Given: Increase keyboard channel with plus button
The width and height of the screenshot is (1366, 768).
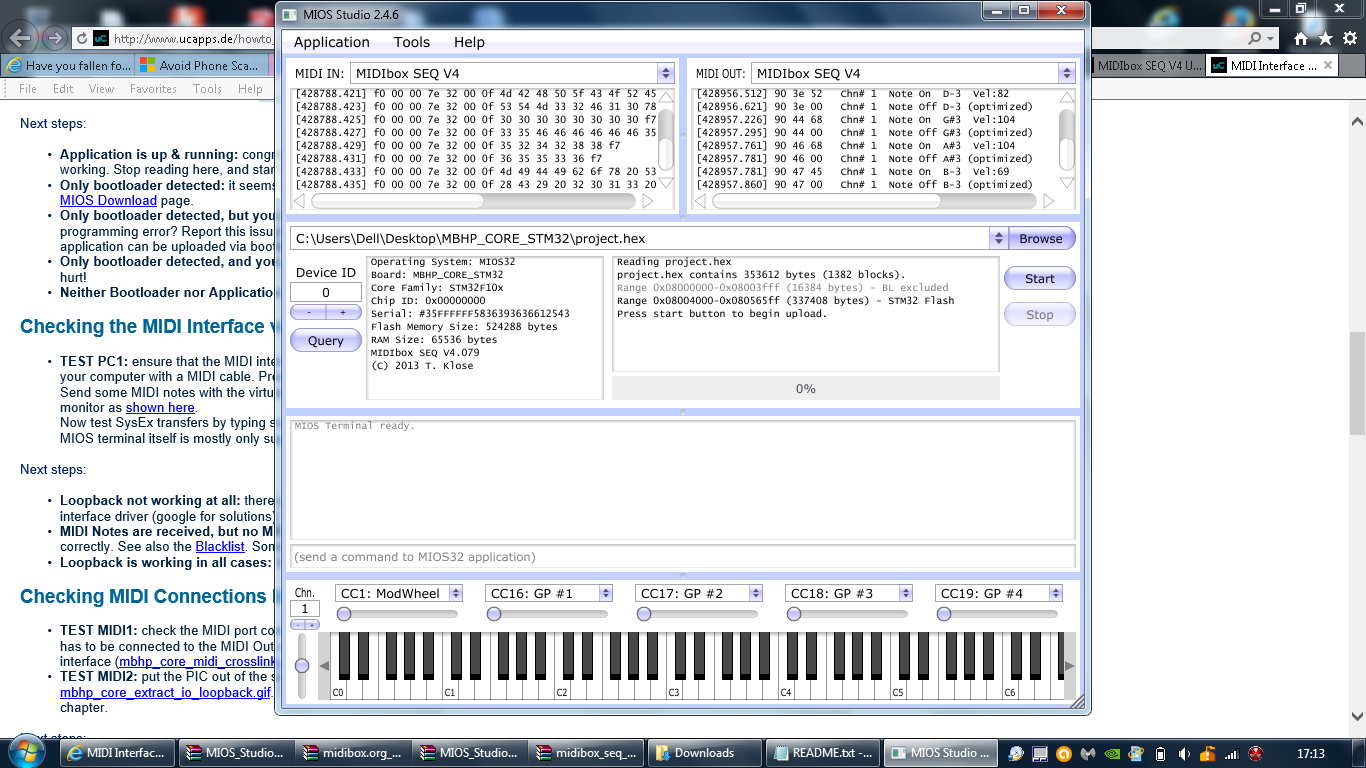Looking at the screenshot, I should pyautogui.click(x=312, y=625).
